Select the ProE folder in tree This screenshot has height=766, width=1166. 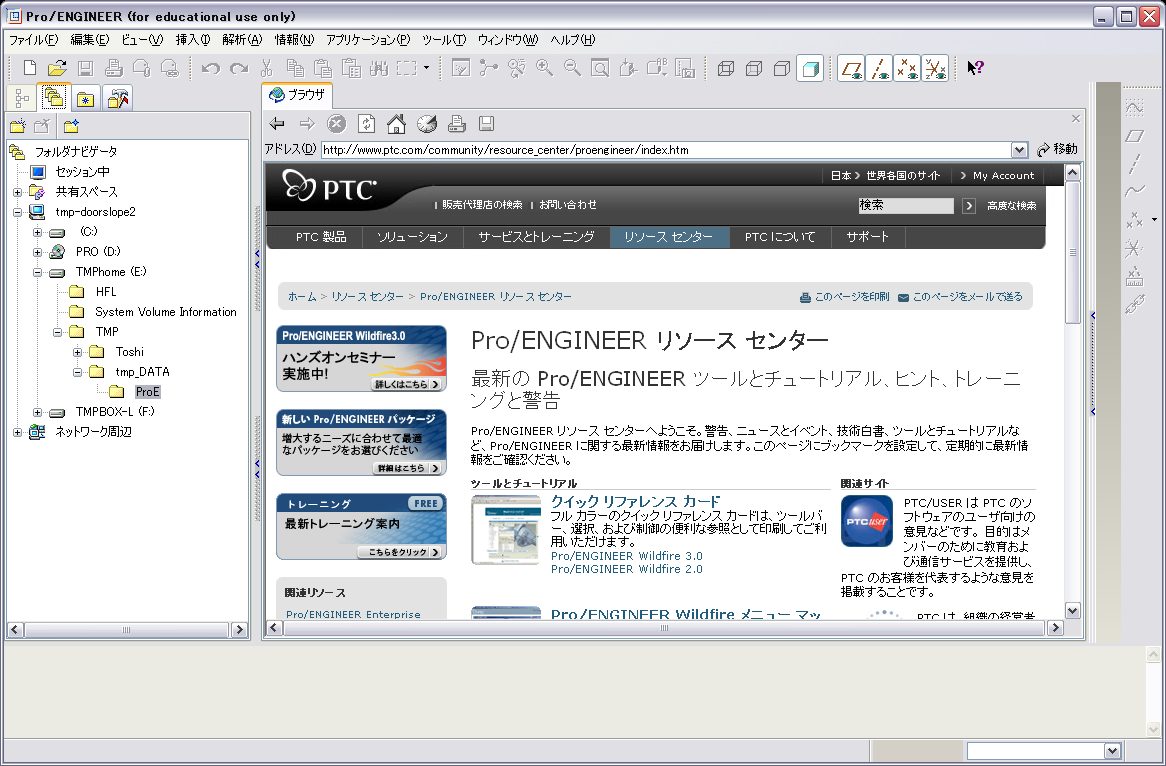click(147, 392)
